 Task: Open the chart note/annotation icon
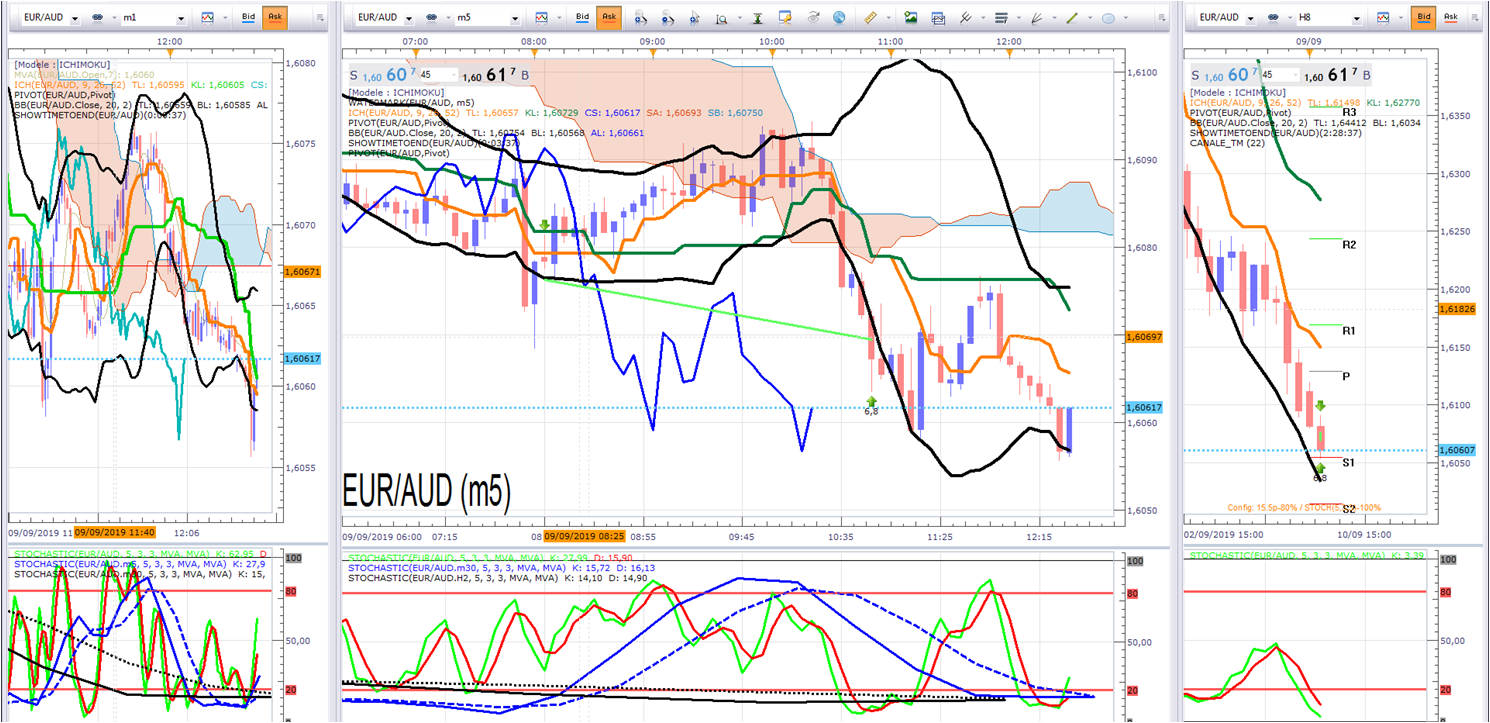785,18
